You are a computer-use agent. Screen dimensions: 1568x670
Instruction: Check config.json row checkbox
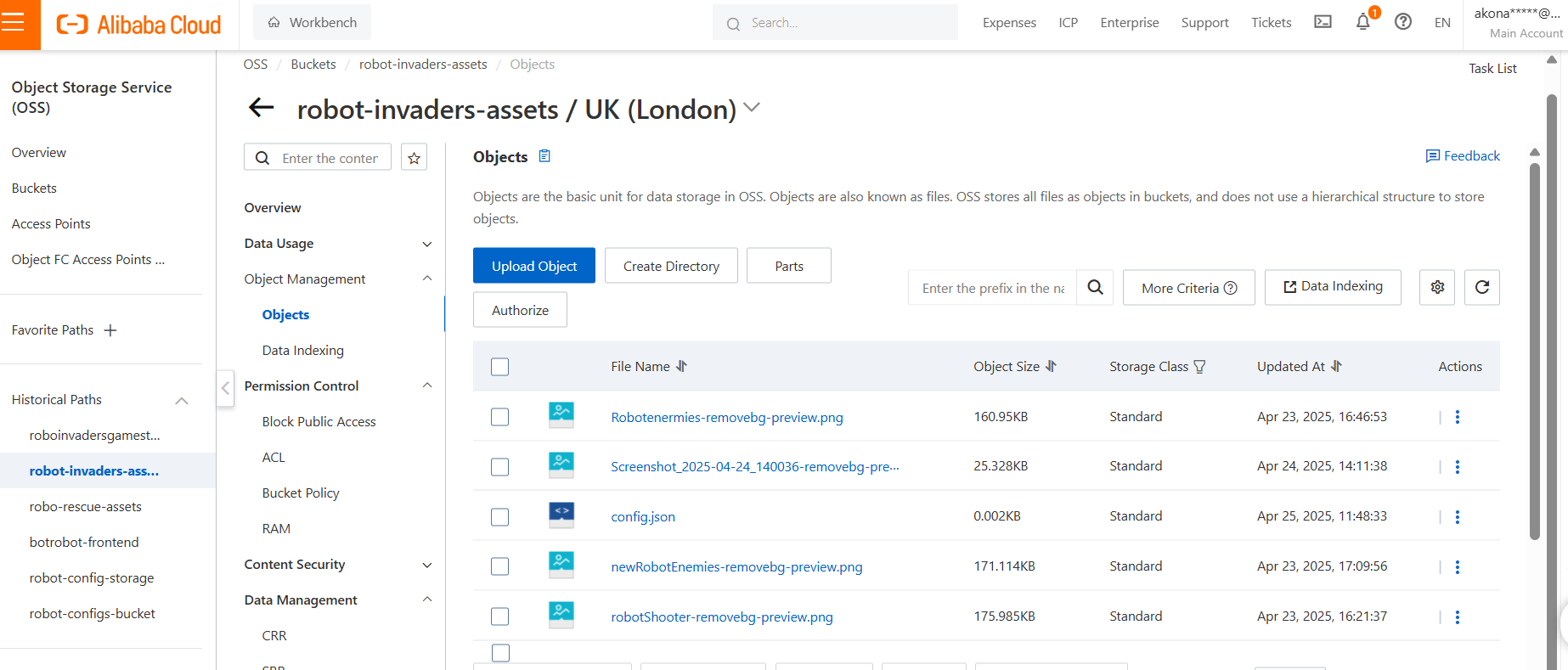[x=500, y=517]
